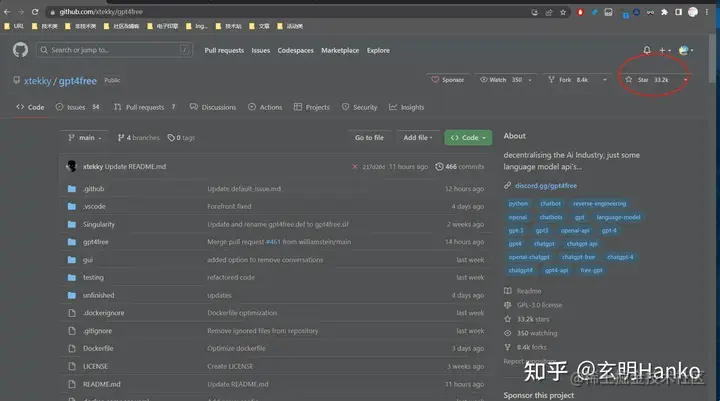Open the .github folder
The image size is (720, 401).
94,189
